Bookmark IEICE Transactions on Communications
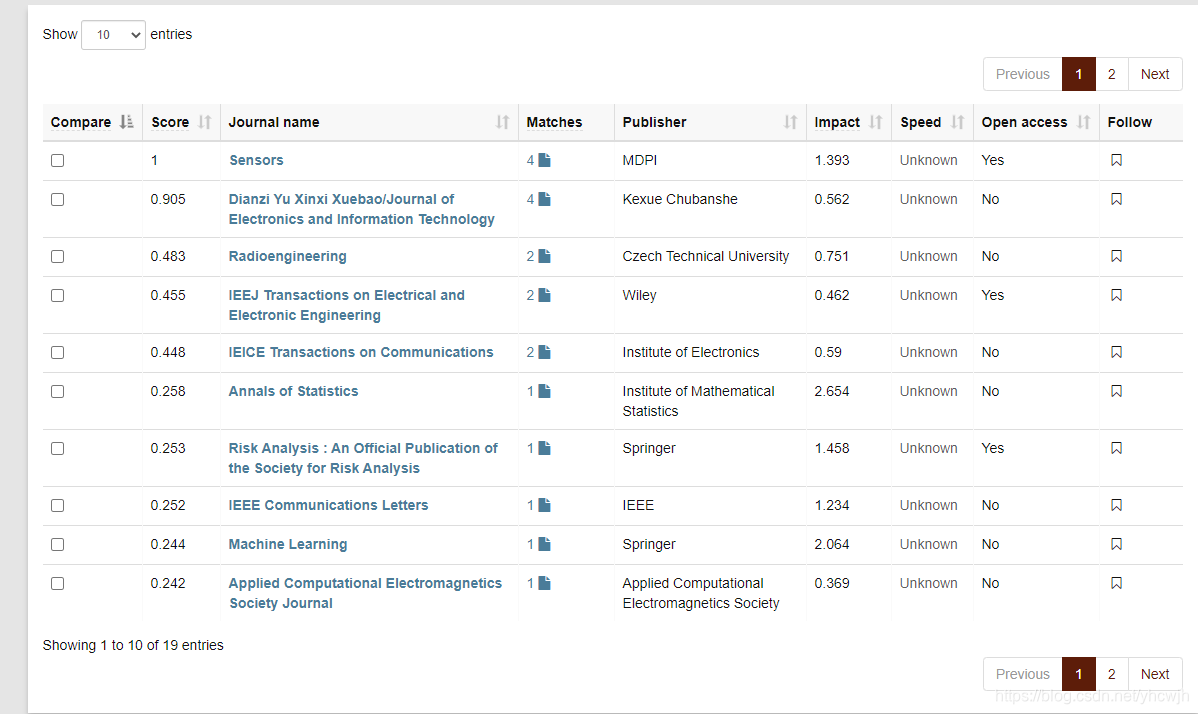Viewport: 1198px width, 714px height. pos(1116,352)
